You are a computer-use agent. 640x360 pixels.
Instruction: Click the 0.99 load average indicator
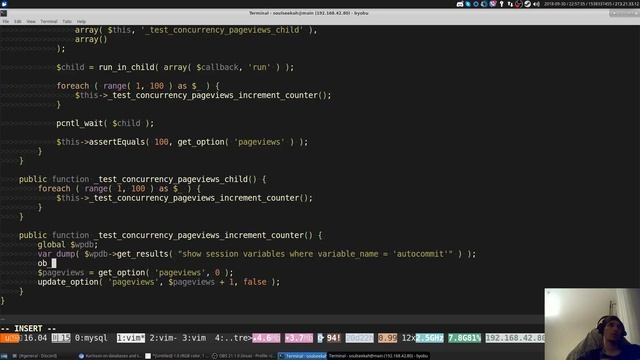387,338
